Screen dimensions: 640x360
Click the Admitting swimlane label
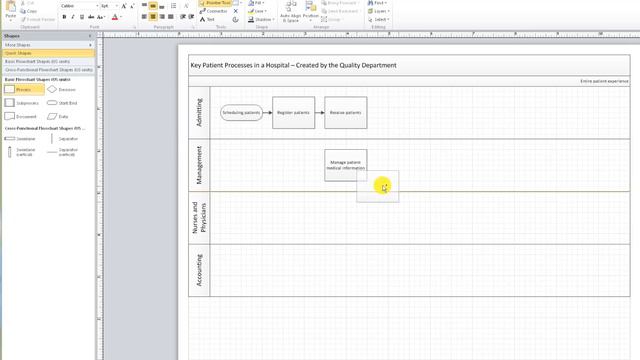point(199,113)
